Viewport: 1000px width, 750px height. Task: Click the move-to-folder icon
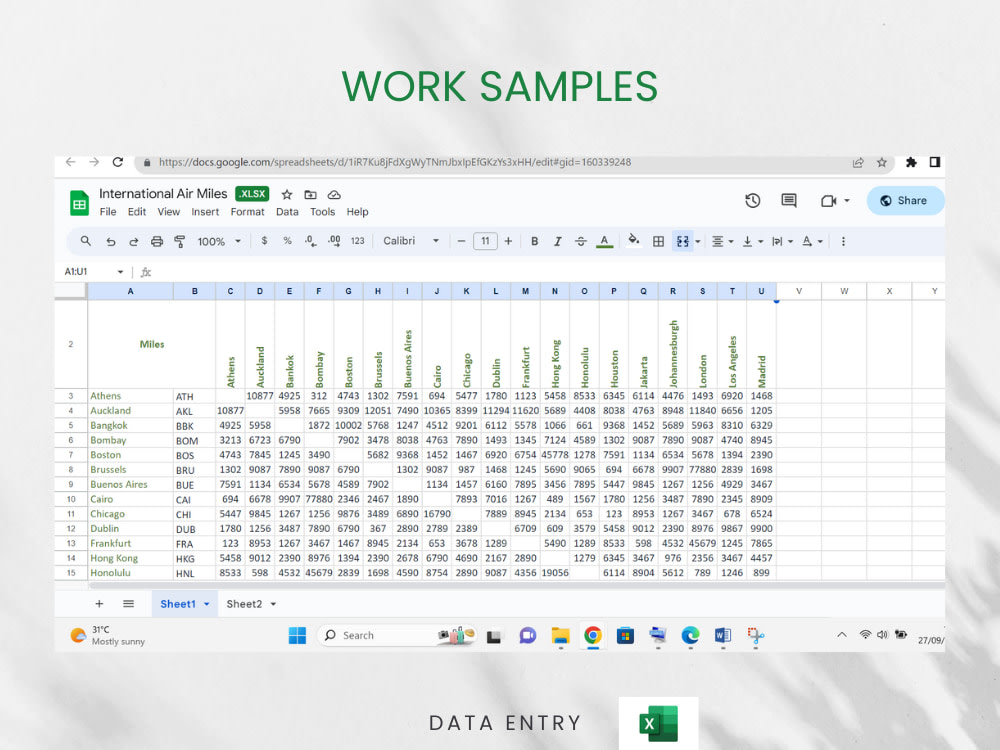click(311, 195)
